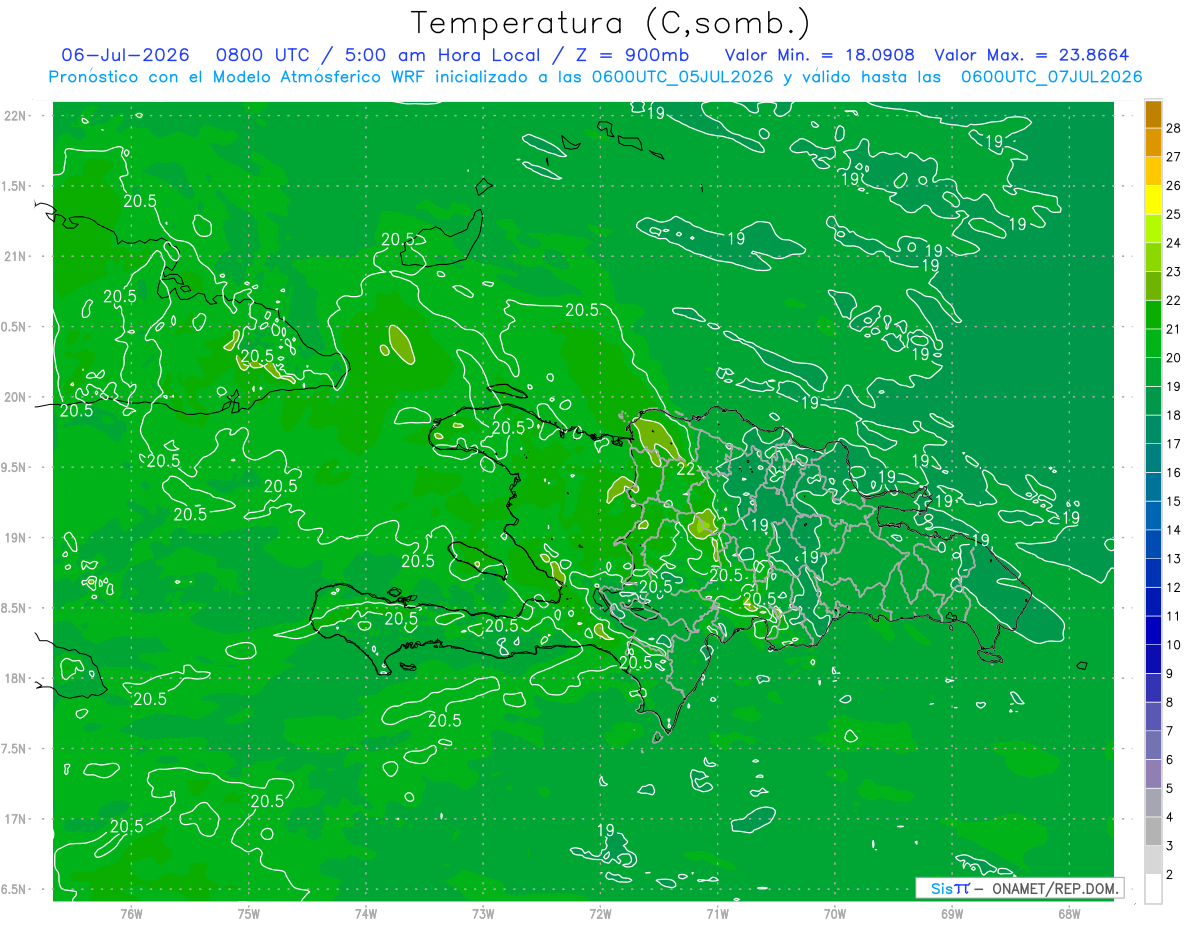Click the "76W" longitude axis label
Viewport: 1200px width, 927px height.
coord(131,912)
